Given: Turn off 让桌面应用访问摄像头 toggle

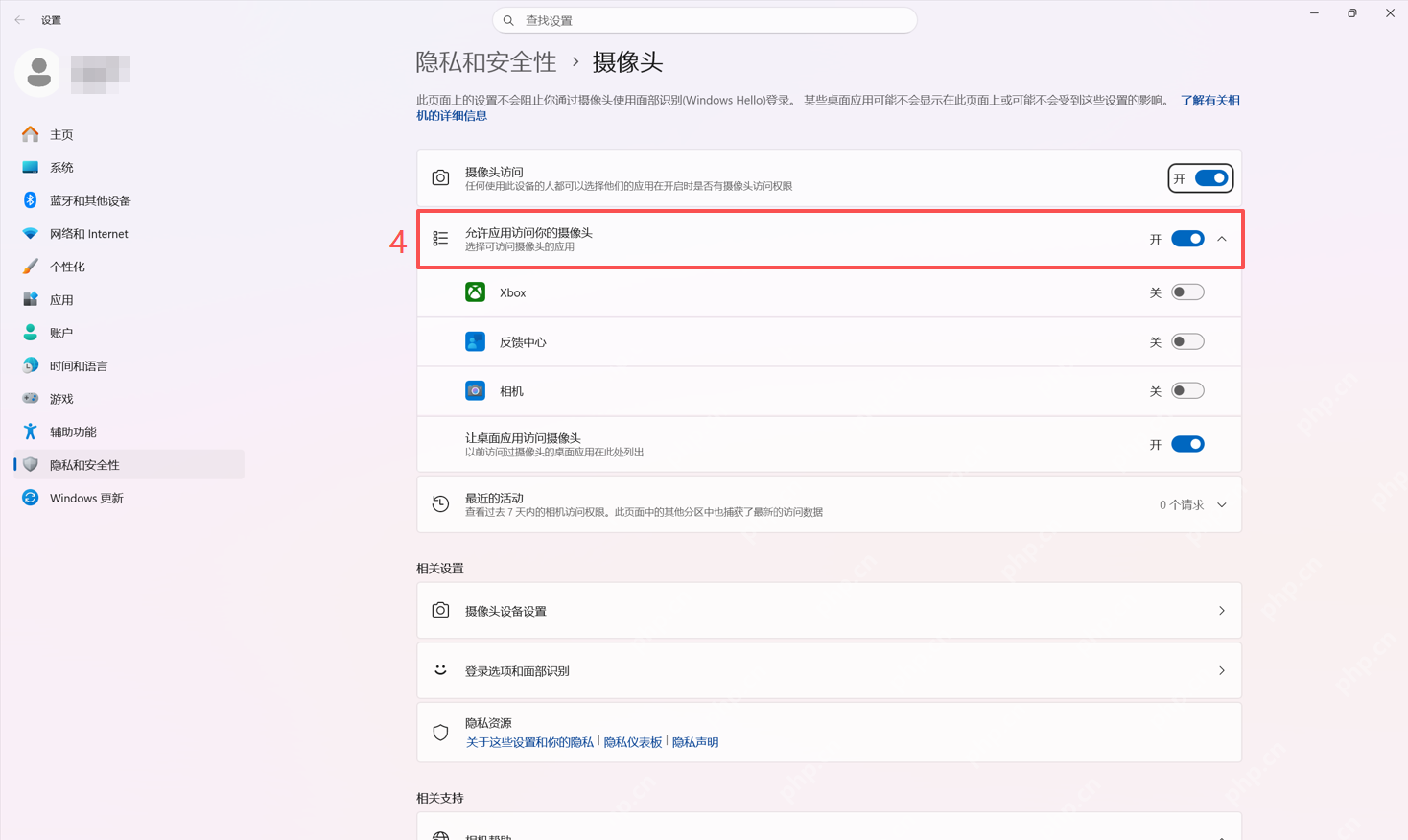Looking at the screenshot, I should tap(1187, 444).
